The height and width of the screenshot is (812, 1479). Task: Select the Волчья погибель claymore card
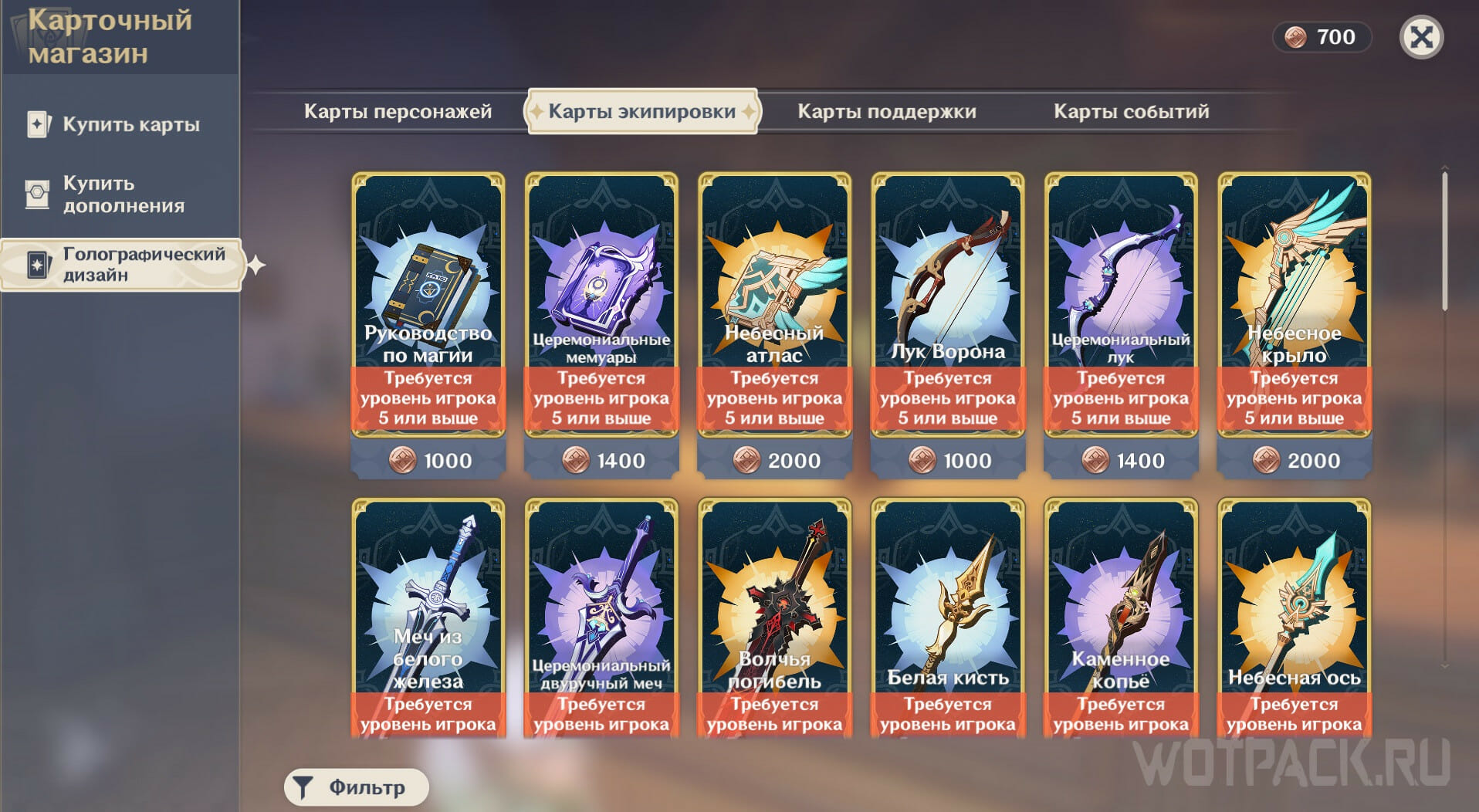pos(774,618)
